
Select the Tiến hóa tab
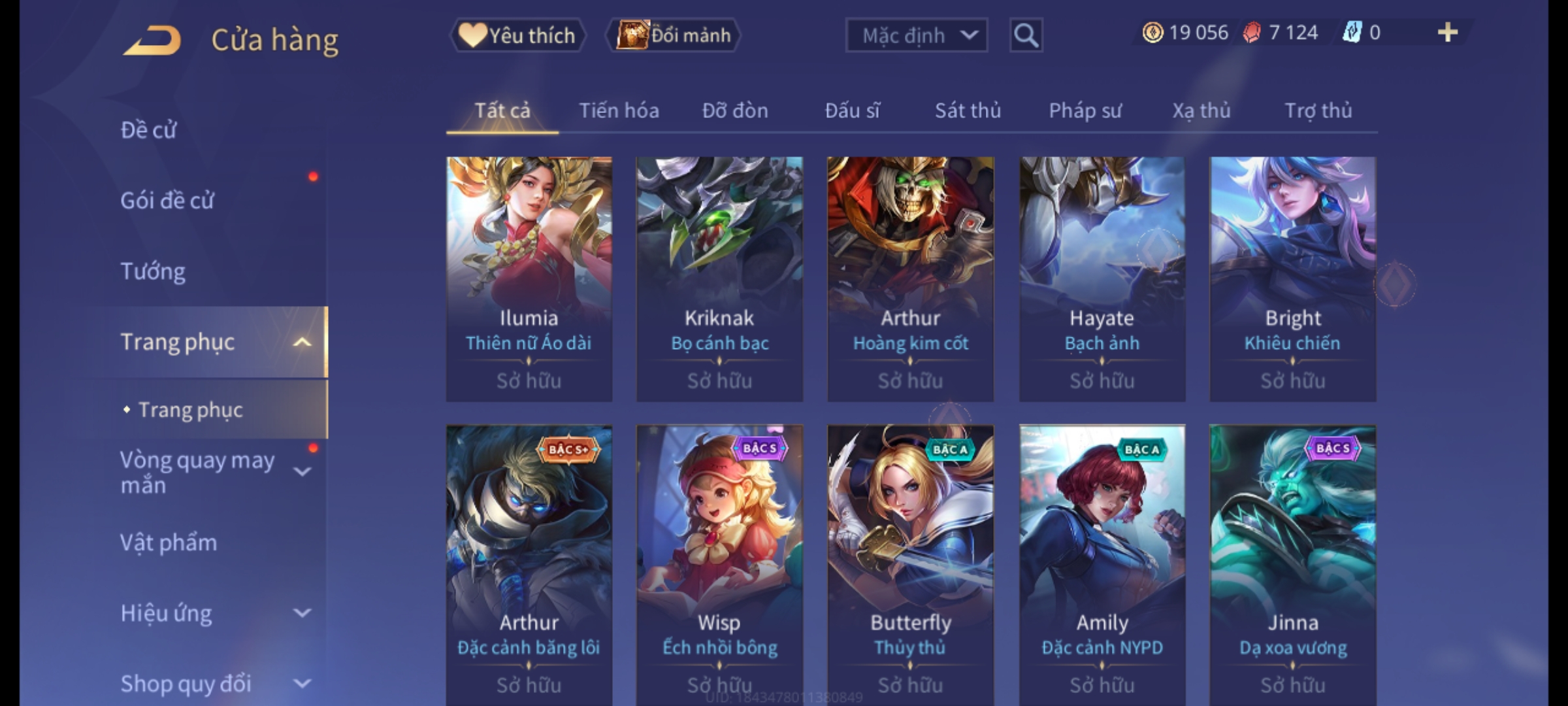(619, 110)
